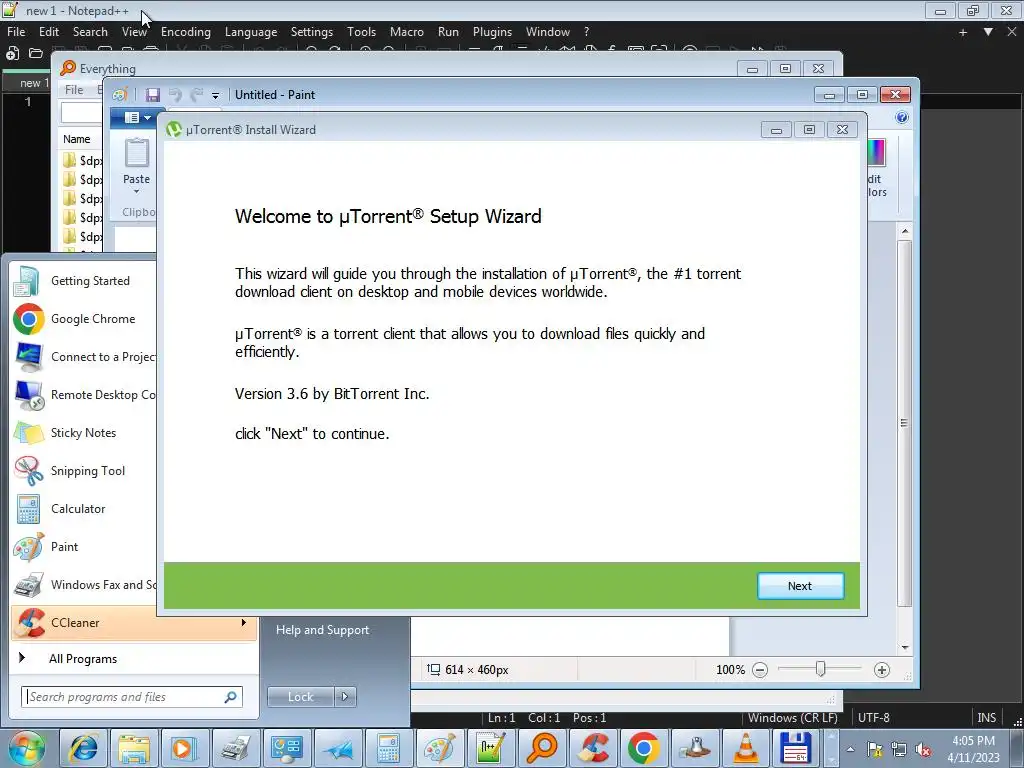Click Windows (CR LF) in Notepad++ status bar

tap(792, 718)
